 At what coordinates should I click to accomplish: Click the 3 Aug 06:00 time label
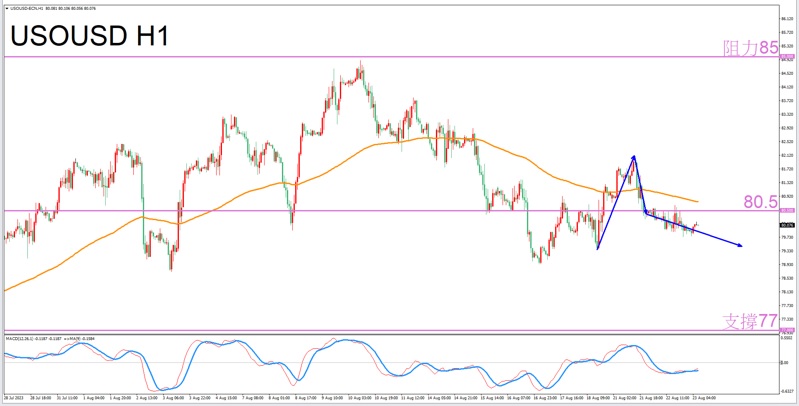click(x=173, y=397)
